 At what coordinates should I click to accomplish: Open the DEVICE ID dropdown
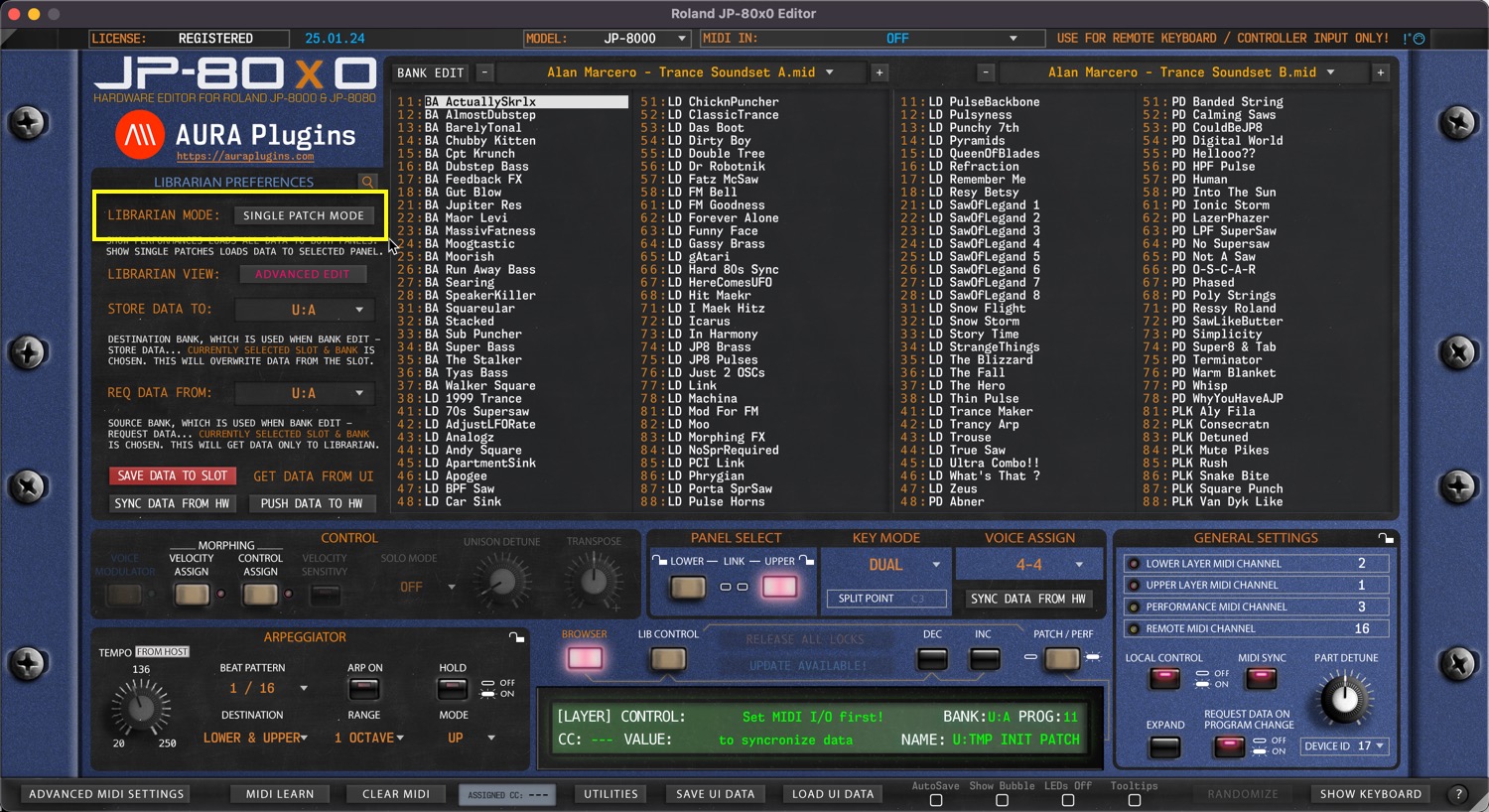coord(1344,745)
